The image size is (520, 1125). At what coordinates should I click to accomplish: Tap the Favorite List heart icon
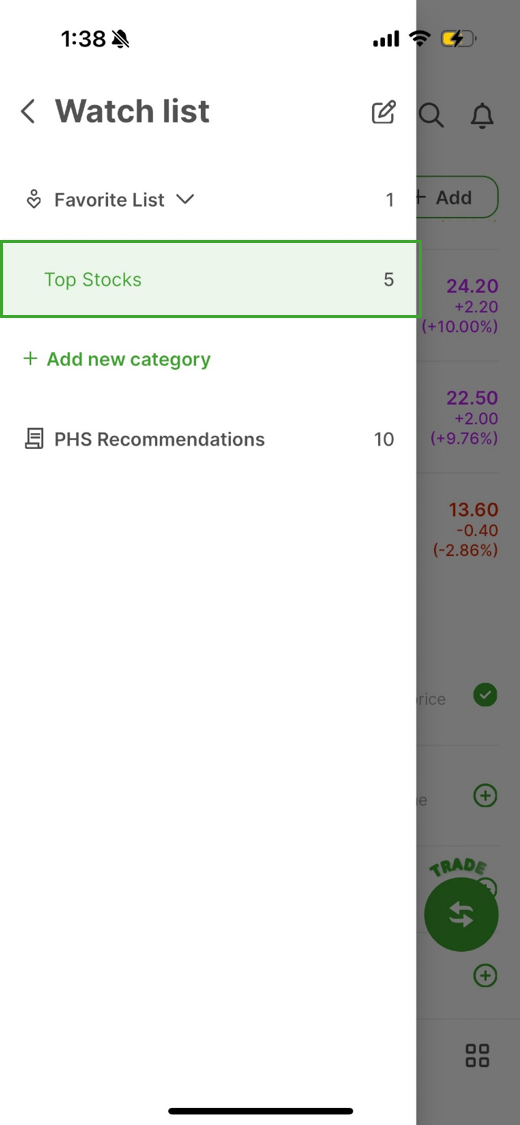coord(34,199)
